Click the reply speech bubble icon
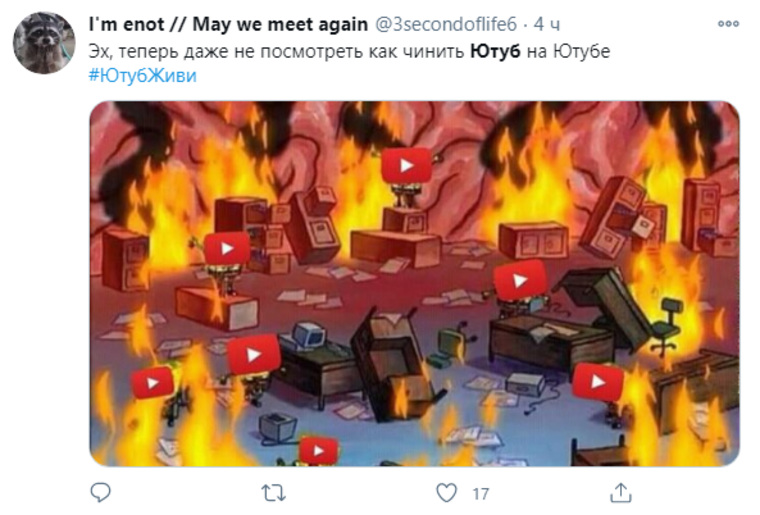The width and height of the screenshot is (760, 515). pyautogui.click(x=101, y=493)
